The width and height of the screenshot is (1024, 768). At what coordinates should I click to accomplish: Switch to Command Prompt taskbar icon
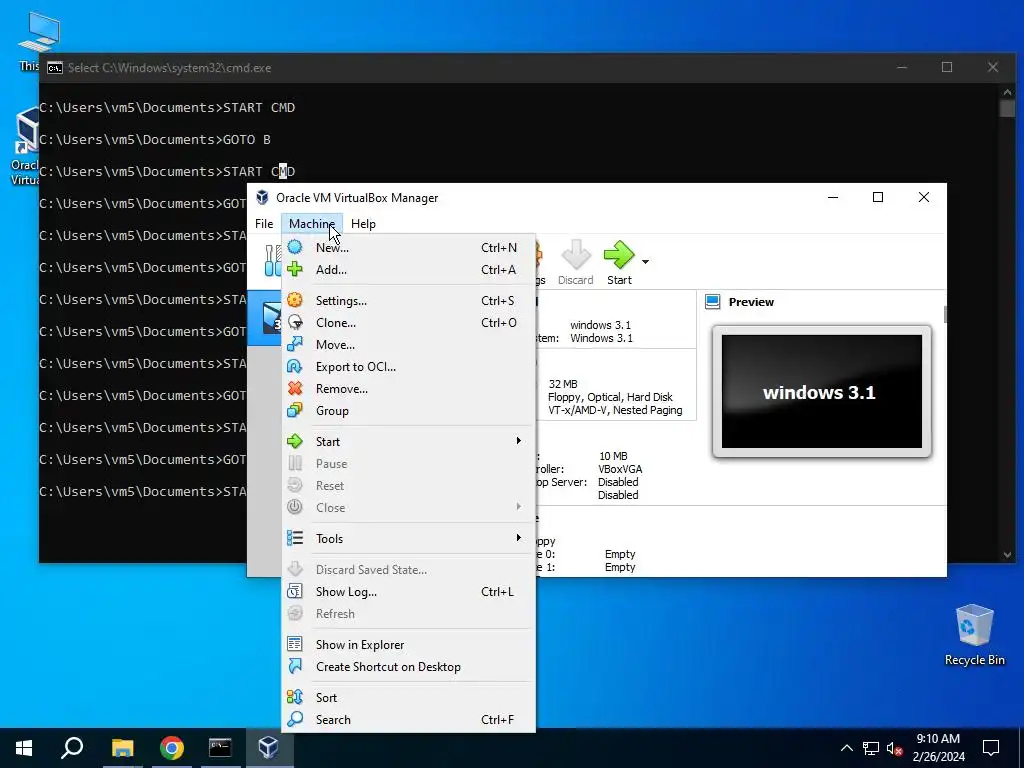220,748
